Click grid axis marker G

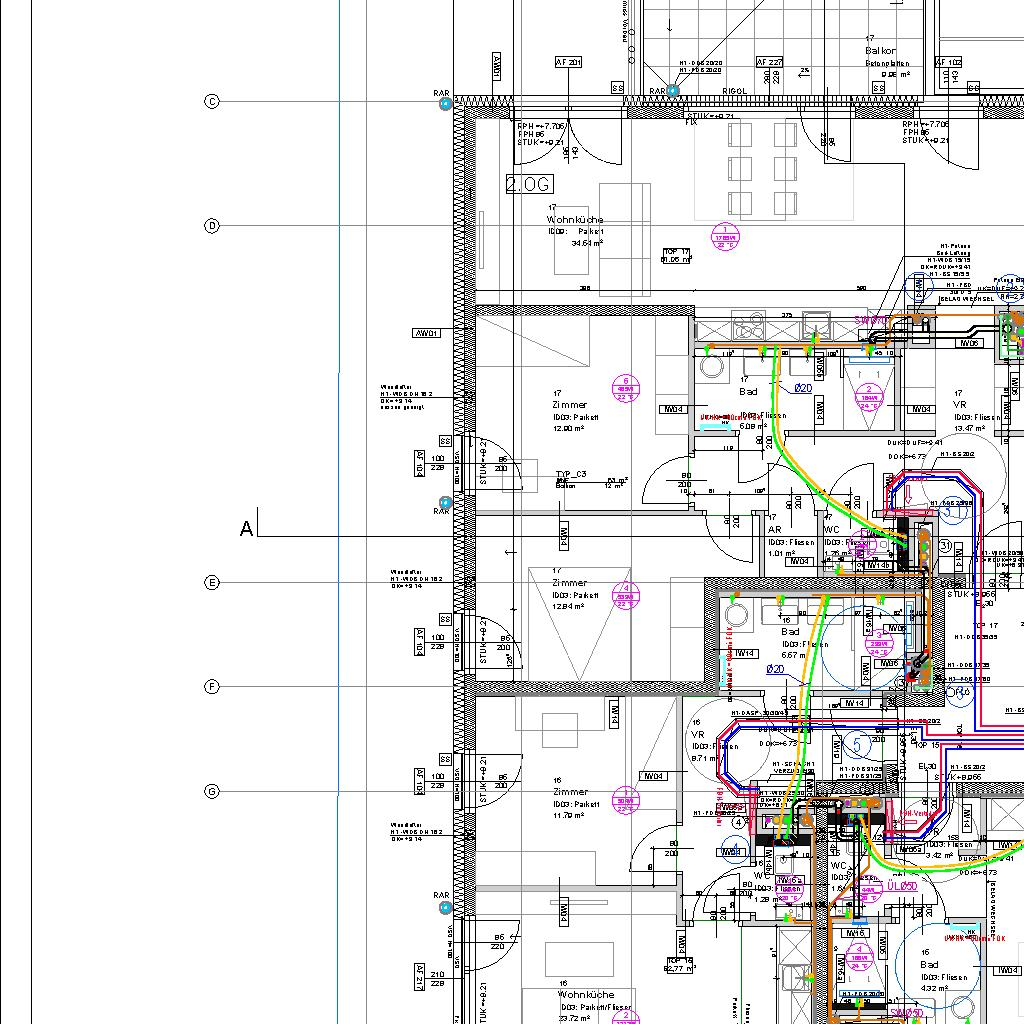212,792
